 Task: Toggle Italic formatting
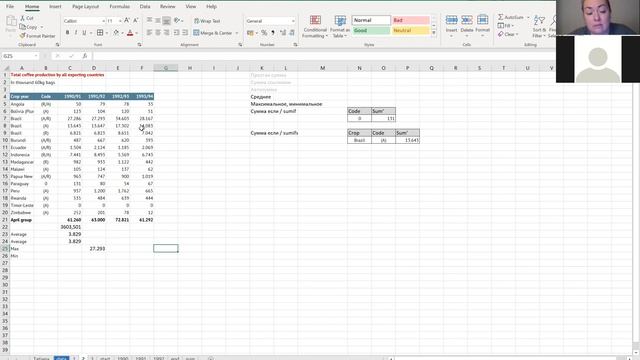click(x=76, y=33)
